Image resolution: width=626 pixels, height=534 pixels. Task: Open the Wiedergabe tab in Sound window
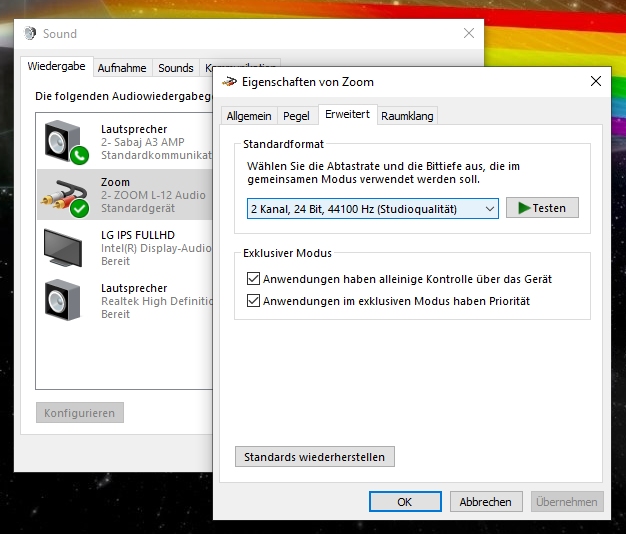pos(56,66)
